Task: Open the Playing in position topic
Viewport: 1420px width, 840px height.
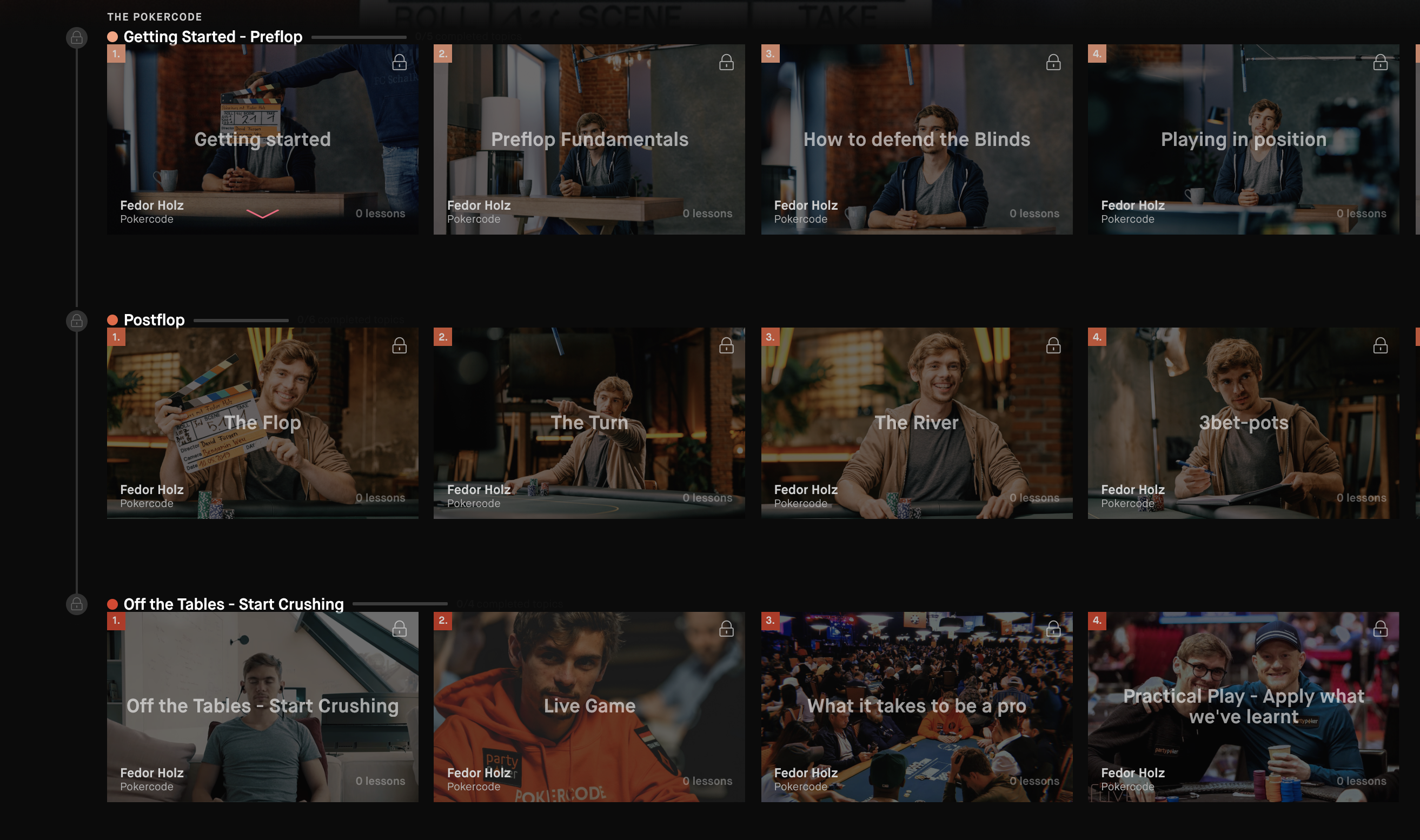Action: [x=1243, y=139]
